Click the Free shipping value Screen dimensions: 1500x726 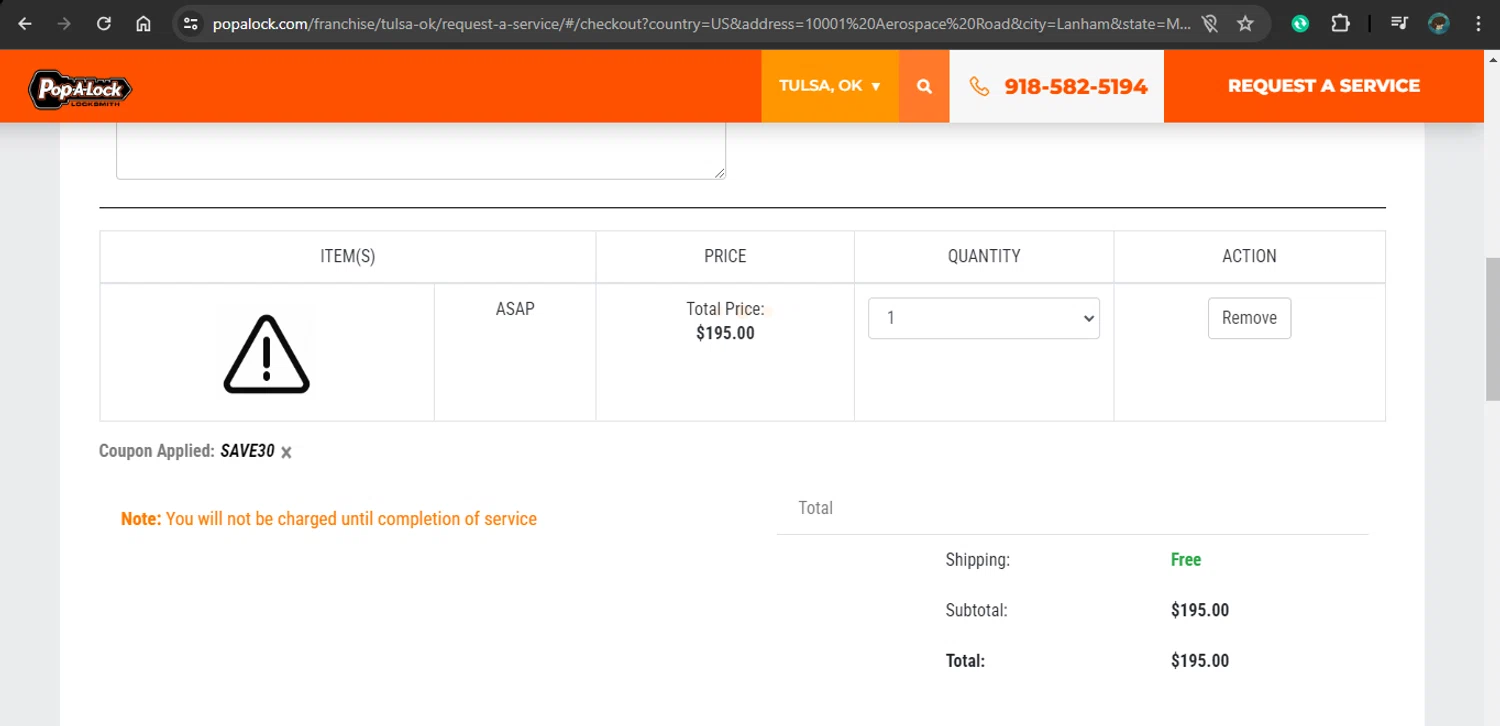click(x=1186, y=560)
